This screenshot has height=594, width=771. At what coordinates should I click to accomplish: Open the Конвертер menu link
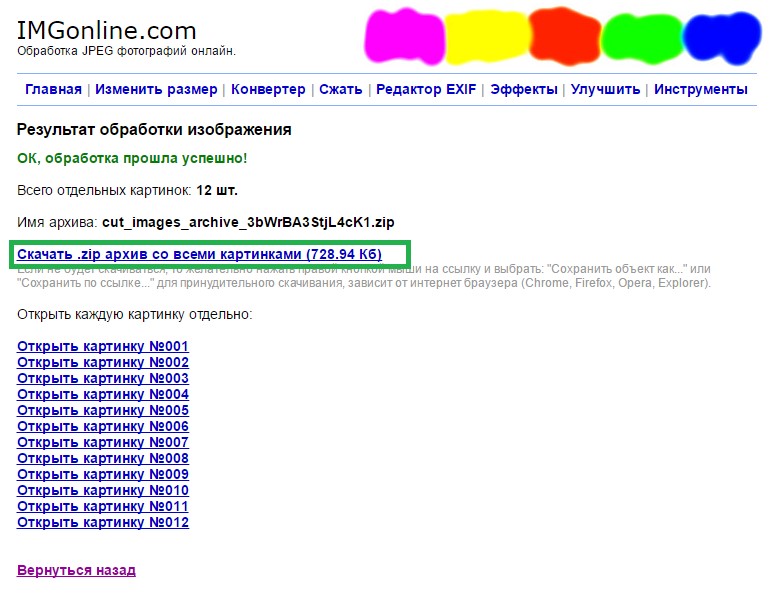(268, 89)
